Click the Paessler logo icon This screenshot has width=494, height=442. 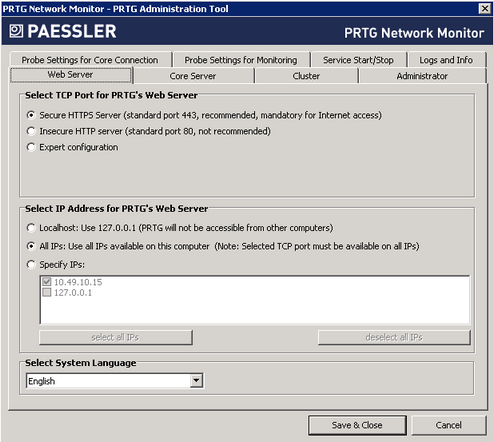[16, 31]
